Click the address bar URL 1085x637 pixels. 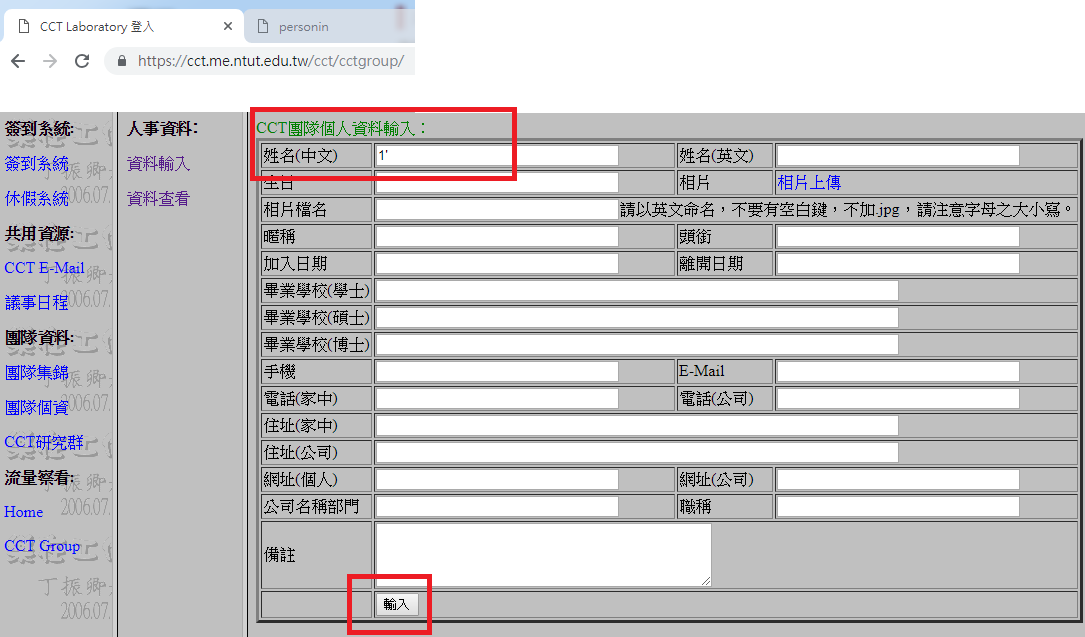pyautogui.click(x=271, y=61)
